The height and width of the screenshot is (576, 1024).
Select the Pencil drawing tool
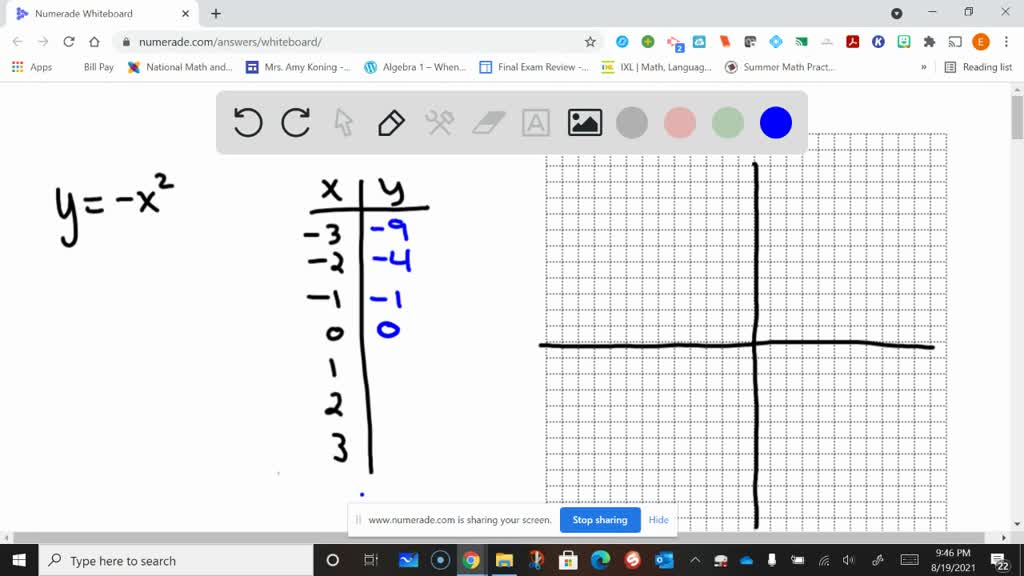coord(390,122)
